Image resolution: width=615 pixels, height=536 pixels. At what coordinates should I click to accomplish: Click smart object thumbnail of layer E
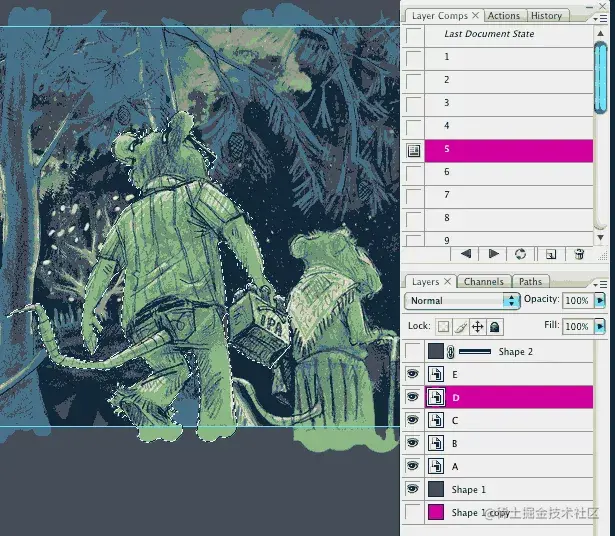click(436, 374)
